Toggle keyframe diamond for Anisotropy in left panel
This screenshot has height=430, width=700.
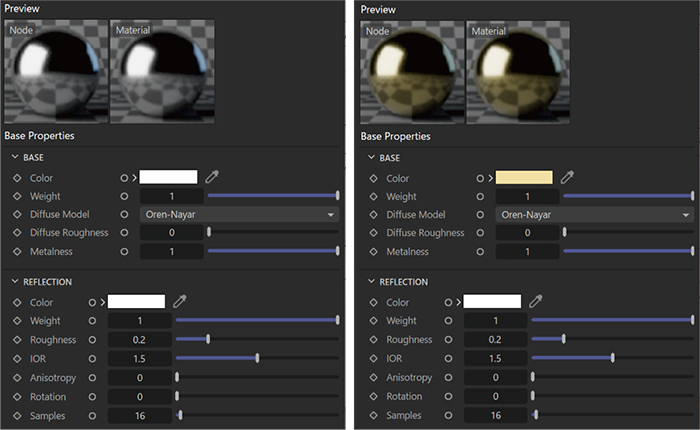pyautogui.click(x=16, y=378)
